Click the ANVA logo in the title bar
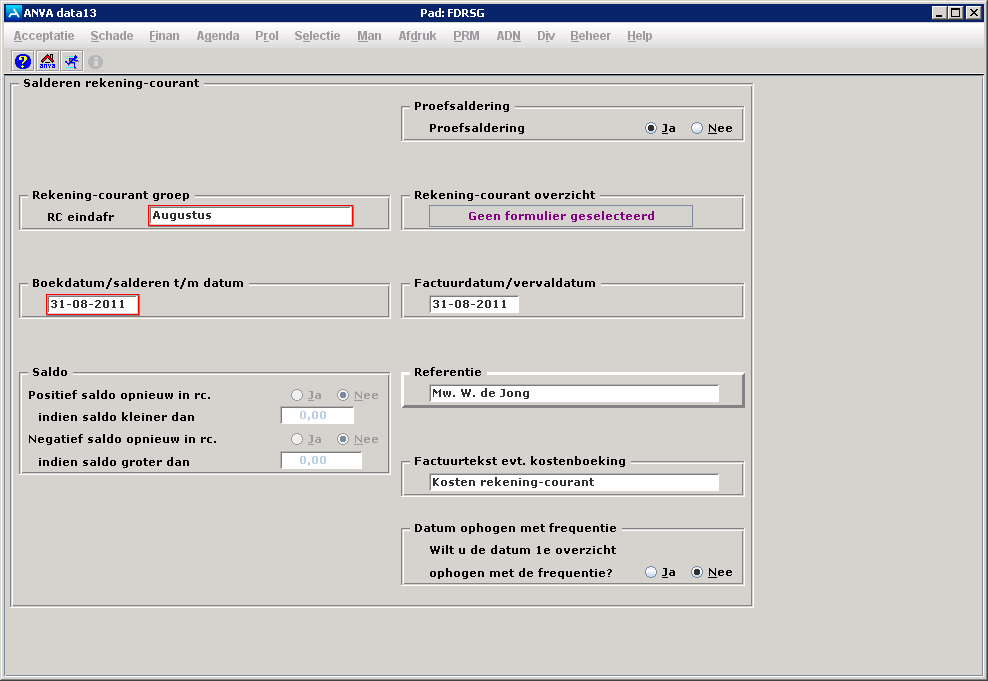Viewport: 988px width, 681px height. [x=12, y=13]
